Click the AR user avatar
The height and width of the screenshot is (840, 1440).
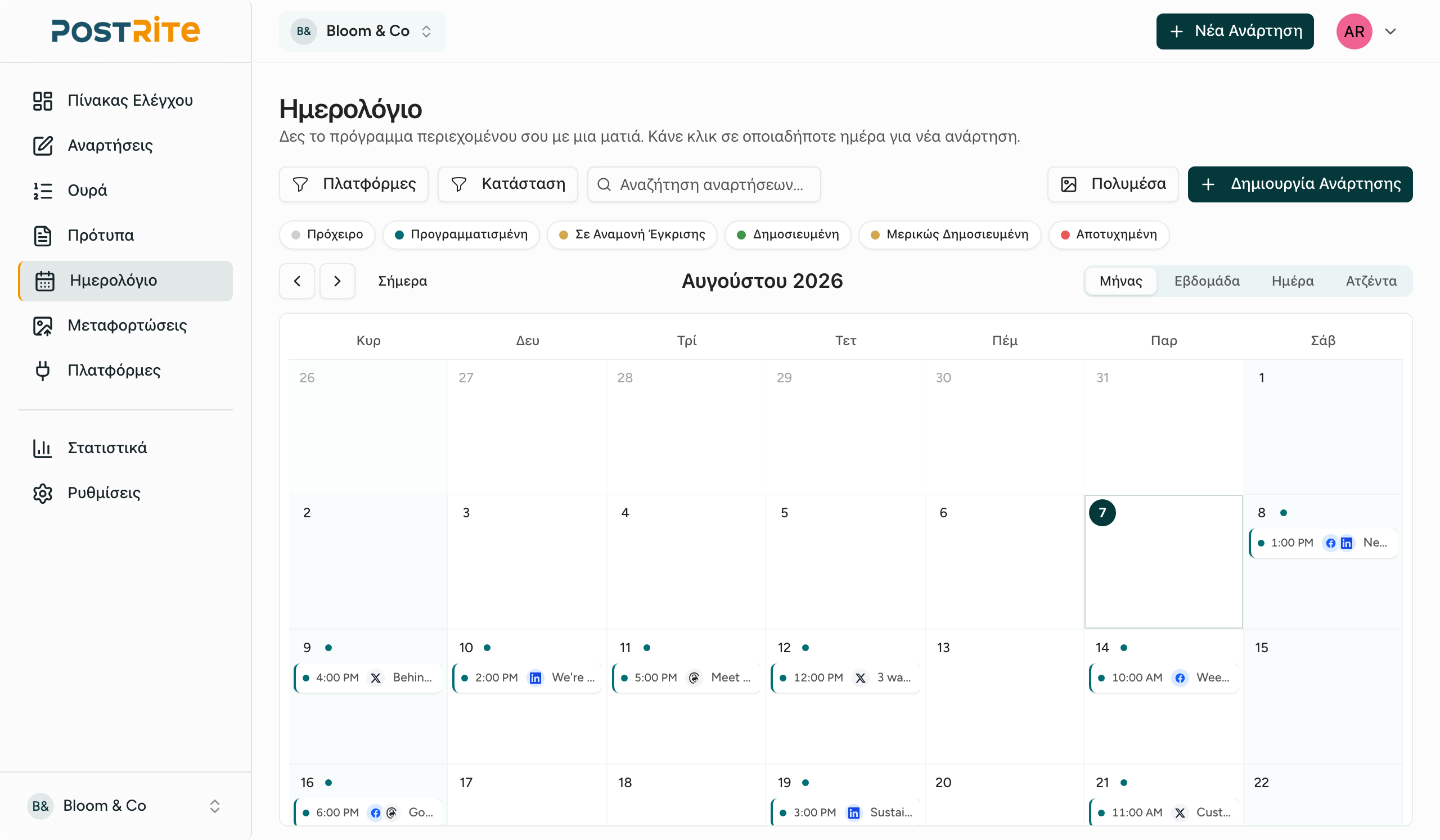click(1354, 31)
